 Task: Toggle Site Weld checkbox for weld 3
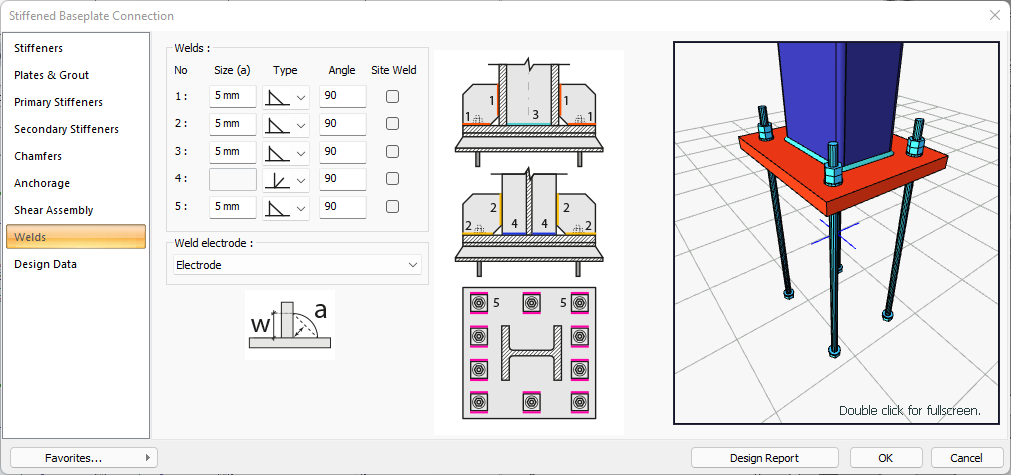[393, 152]
